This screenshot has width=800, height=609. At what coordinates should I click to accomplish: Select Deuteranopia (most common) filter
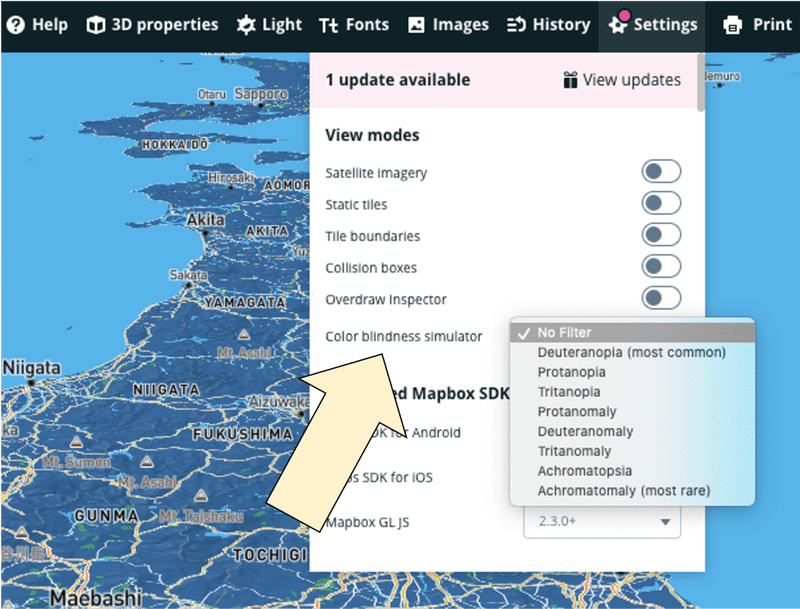pos(630,351)
